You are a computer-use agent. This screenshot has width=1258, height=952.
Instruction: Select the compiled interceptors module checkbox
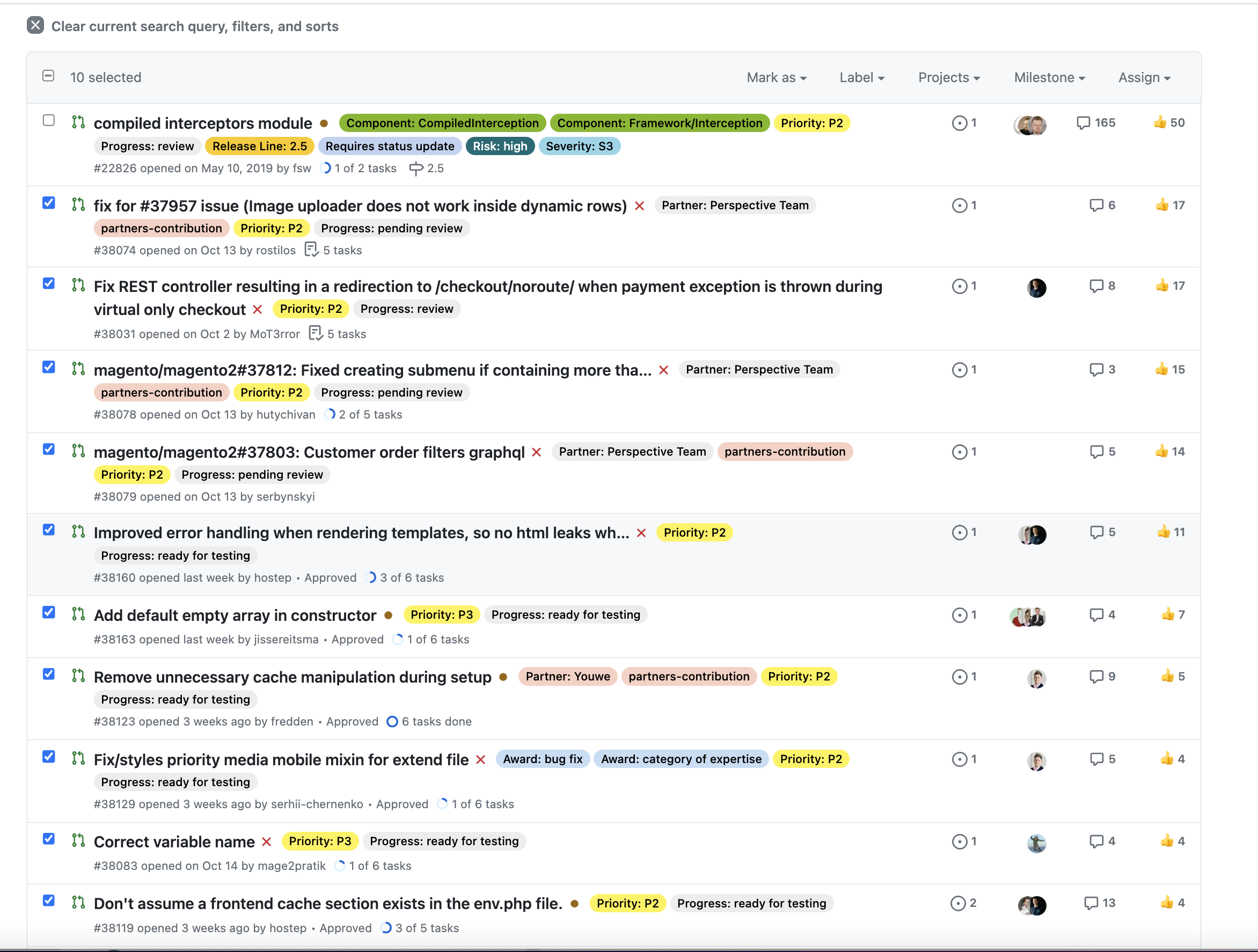48,121
